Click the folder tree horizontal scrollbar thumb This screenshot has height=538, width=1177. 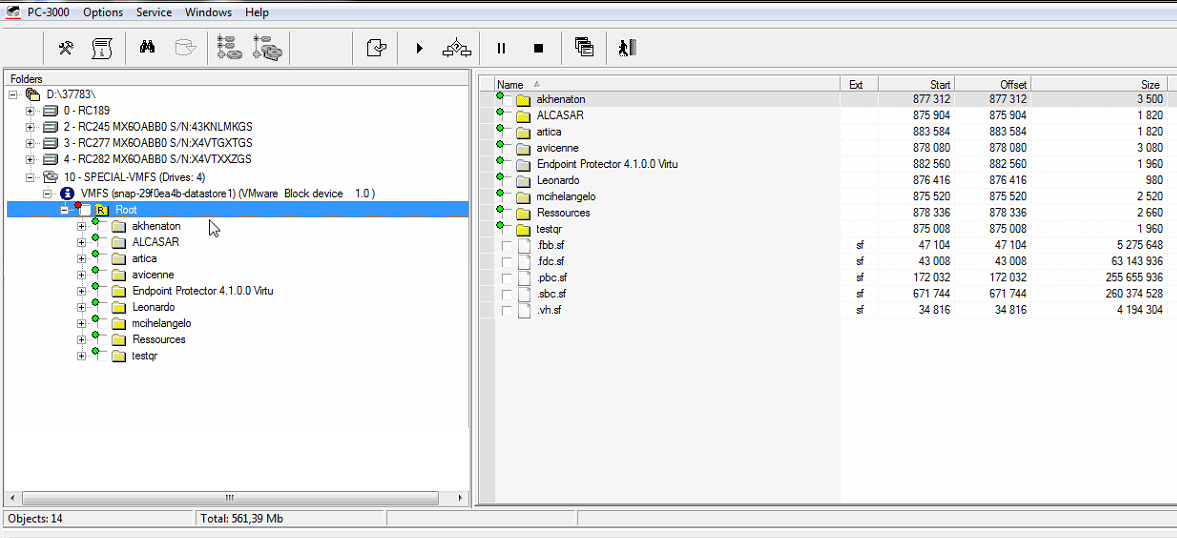click(229, 498)
